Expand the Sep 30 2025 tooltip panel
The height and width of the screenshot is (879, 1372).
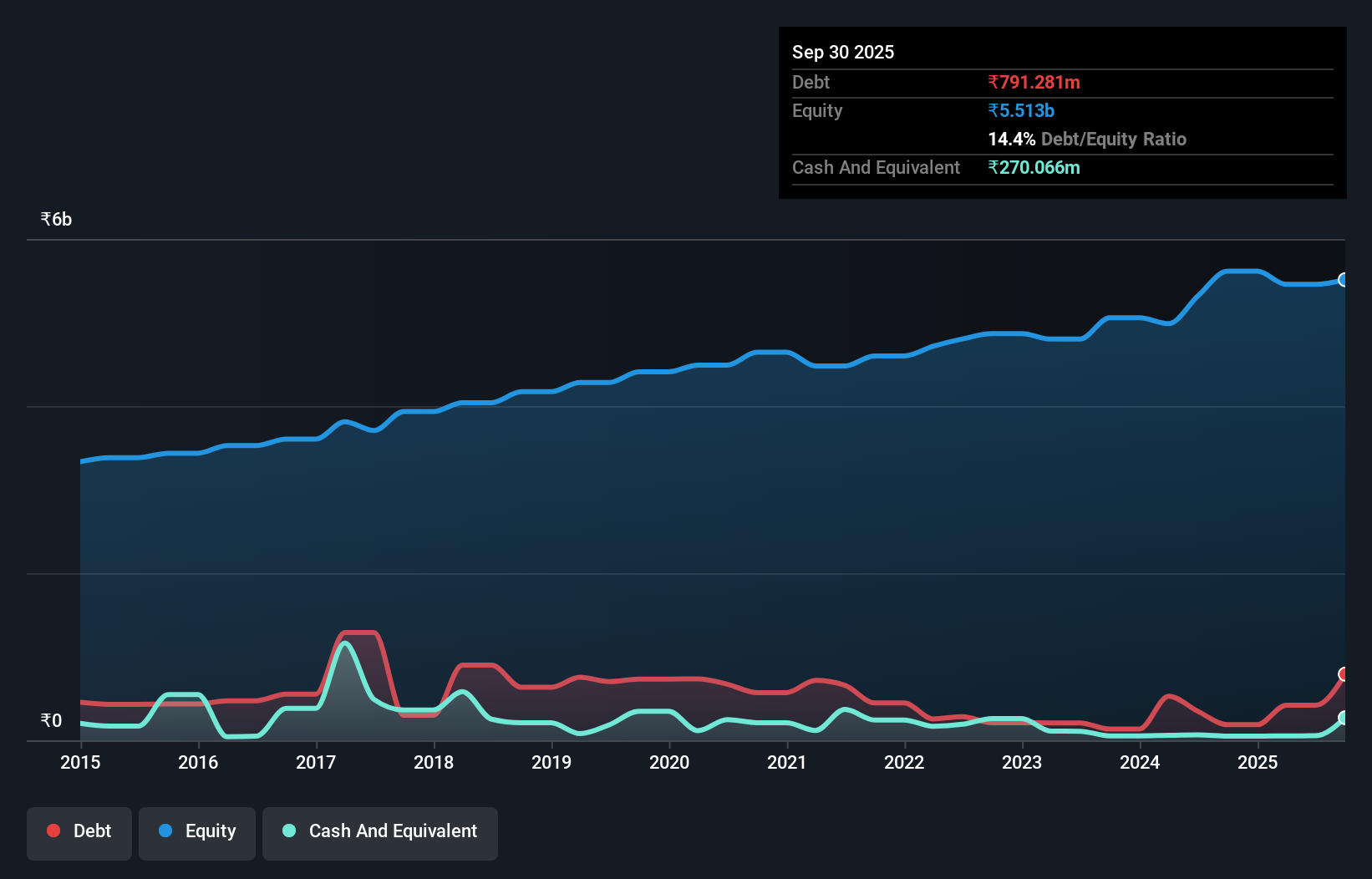coord(843,52)
